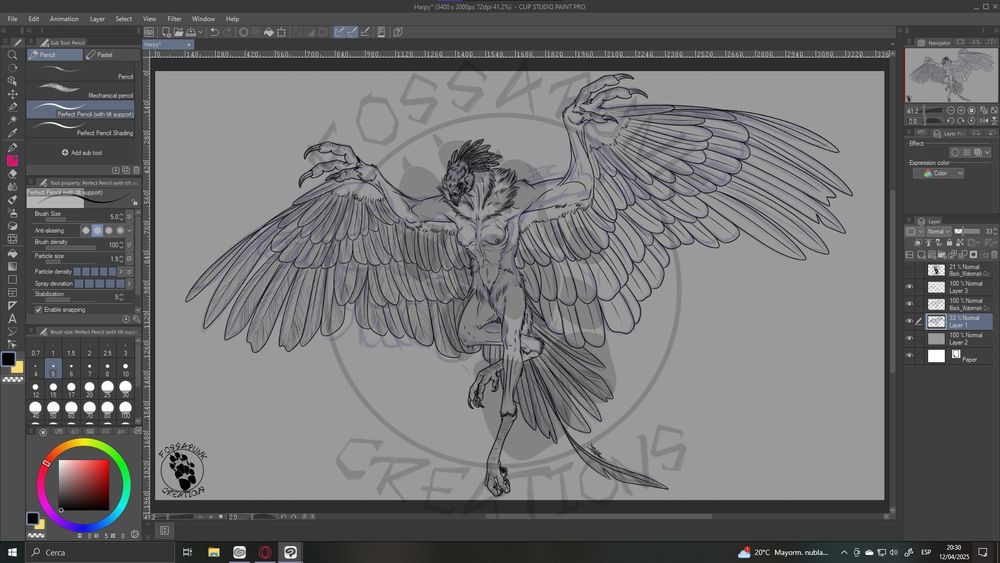Select the Gradient tool
This screenshot has height=563, width=1000.
12,267
